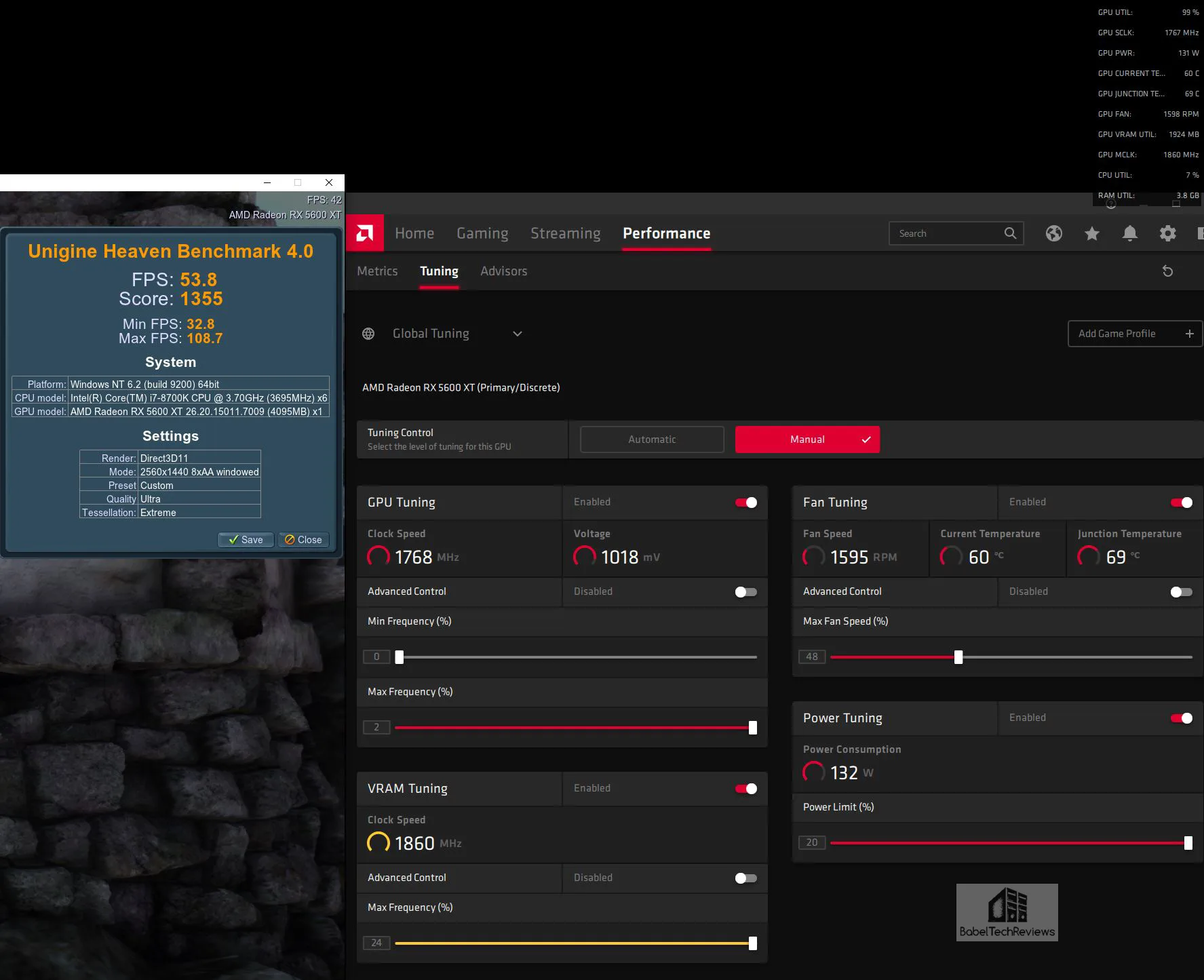1204x980 pixels.
Task: Click the GPU Max Frequency slider handle
Action: click(753, 728)
